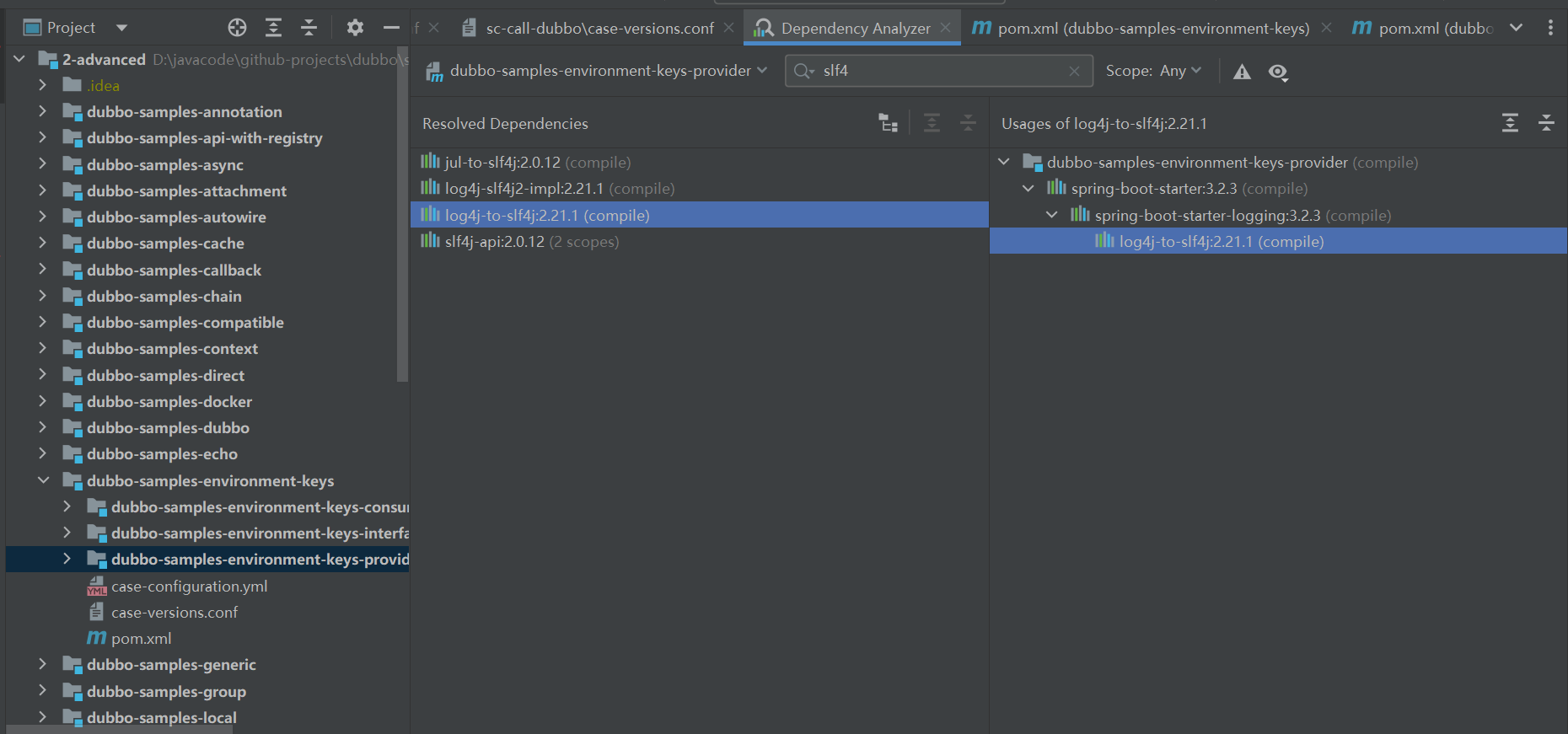Viewport: 1568px width, 734px height.
Task: Switch to sc-call-dubbo\case-versions.conf tab
Action: pyautogui.click(x=599, y=29)
